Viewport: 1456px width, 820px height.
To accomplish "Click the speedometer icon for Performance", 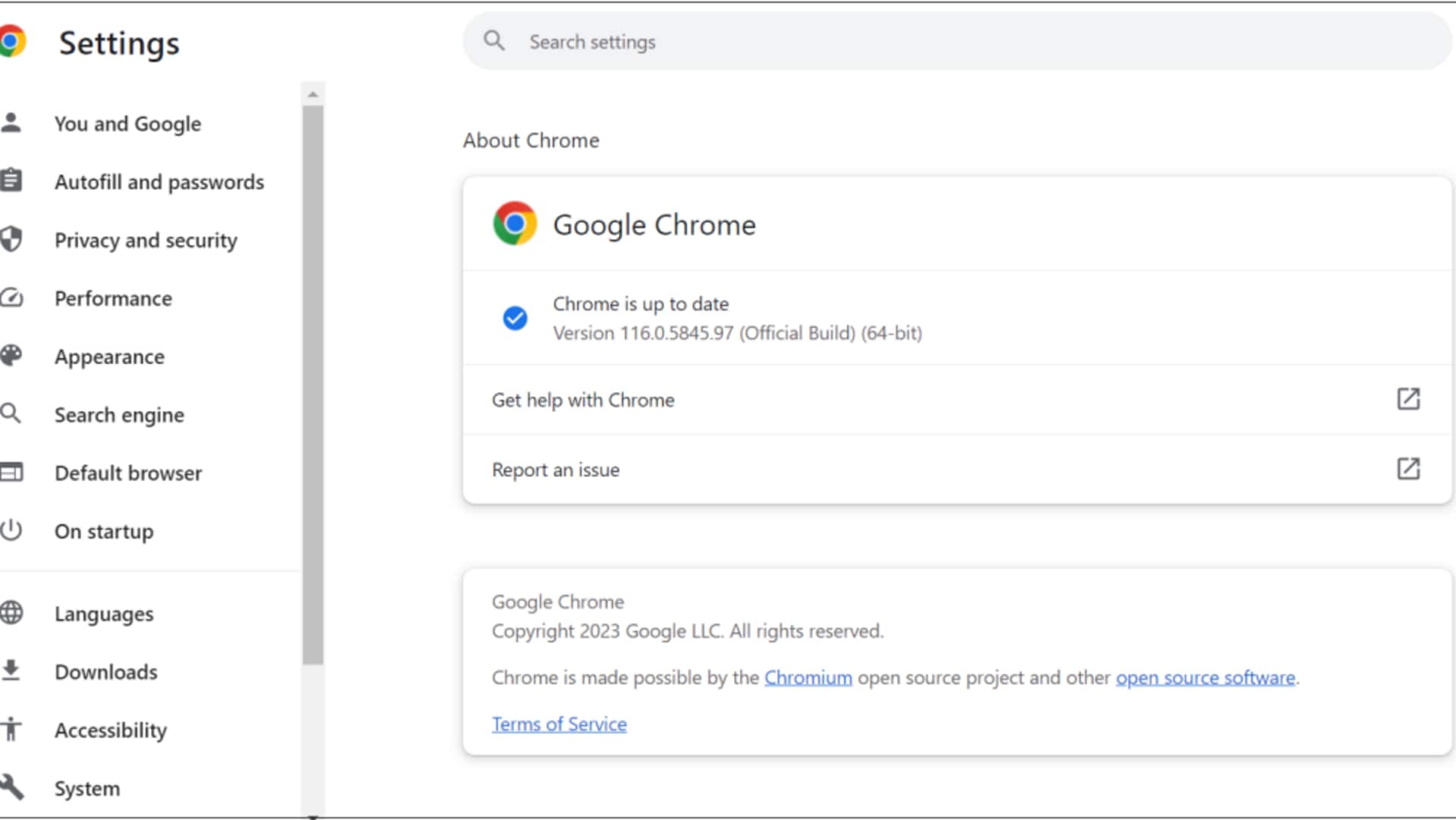I will click(11, 297).
